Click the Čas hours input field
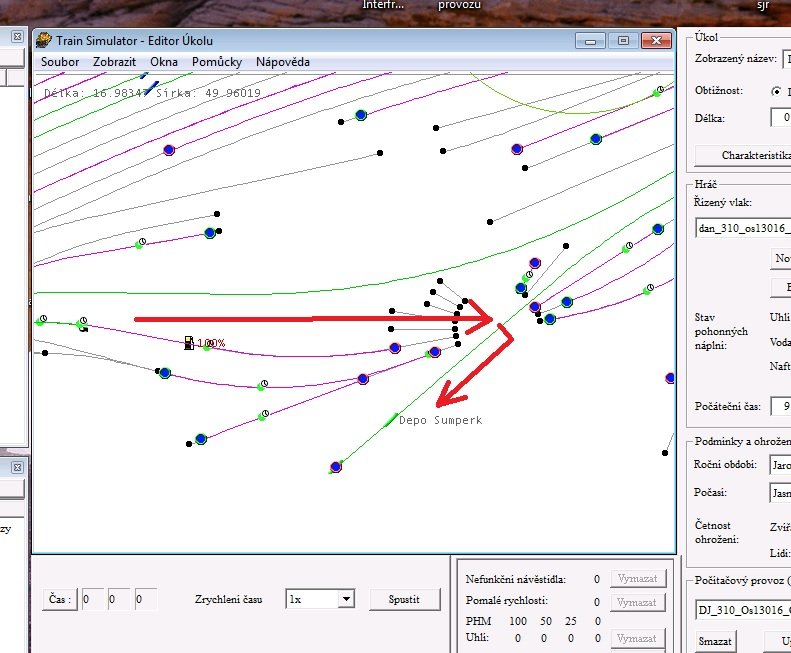This screenshot has height=653, width=791. click(x=93, y=600)
